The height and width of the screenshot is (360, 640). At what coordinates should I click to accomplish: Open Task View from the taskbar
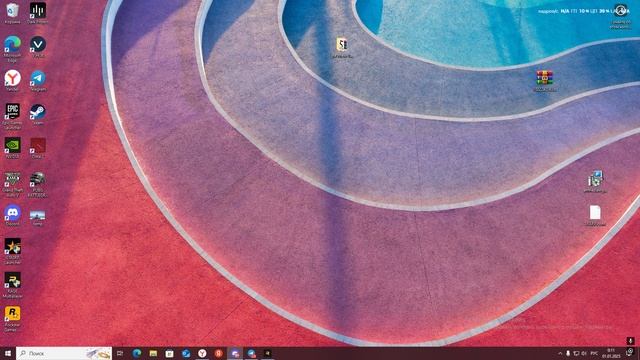pyautogui.click(x=120, y=353)
